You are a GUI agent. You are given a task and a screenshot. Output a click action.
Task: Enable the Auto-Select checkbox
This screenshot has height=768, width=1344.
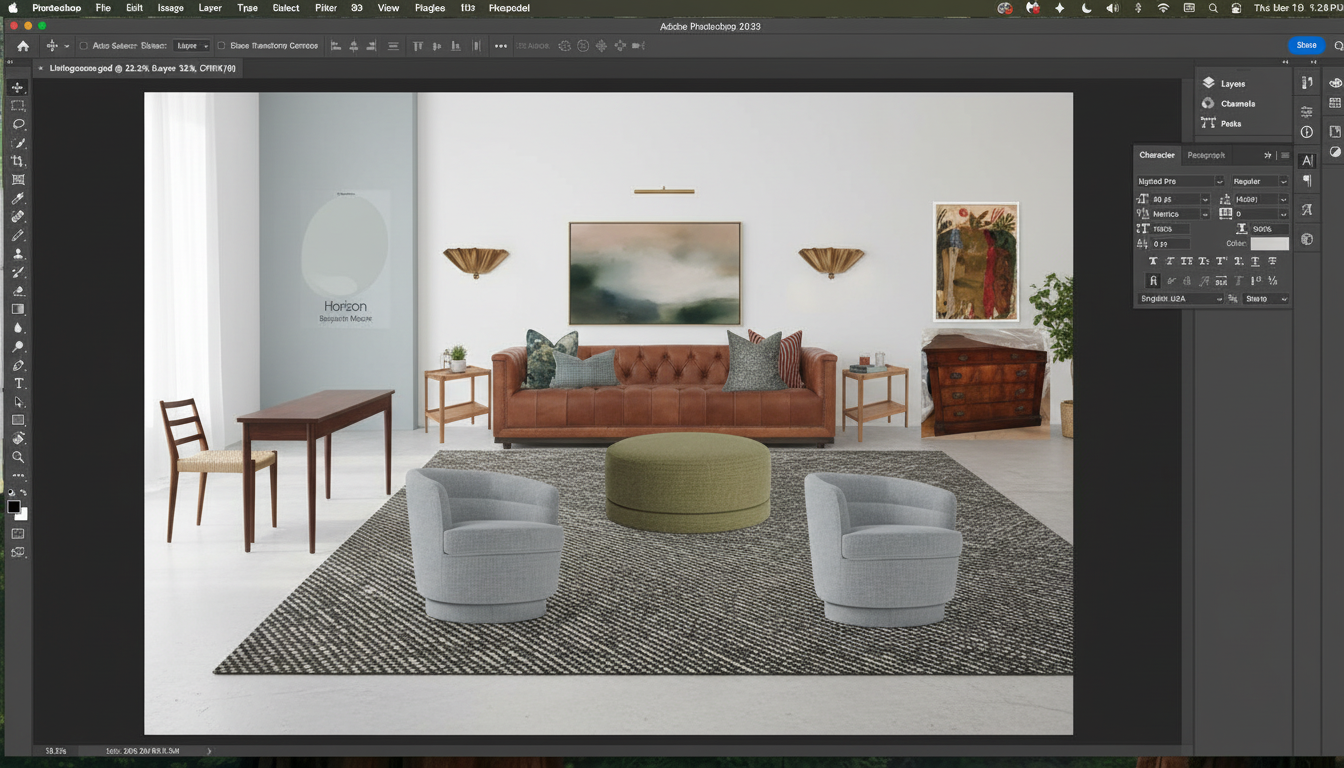point(84,46)
